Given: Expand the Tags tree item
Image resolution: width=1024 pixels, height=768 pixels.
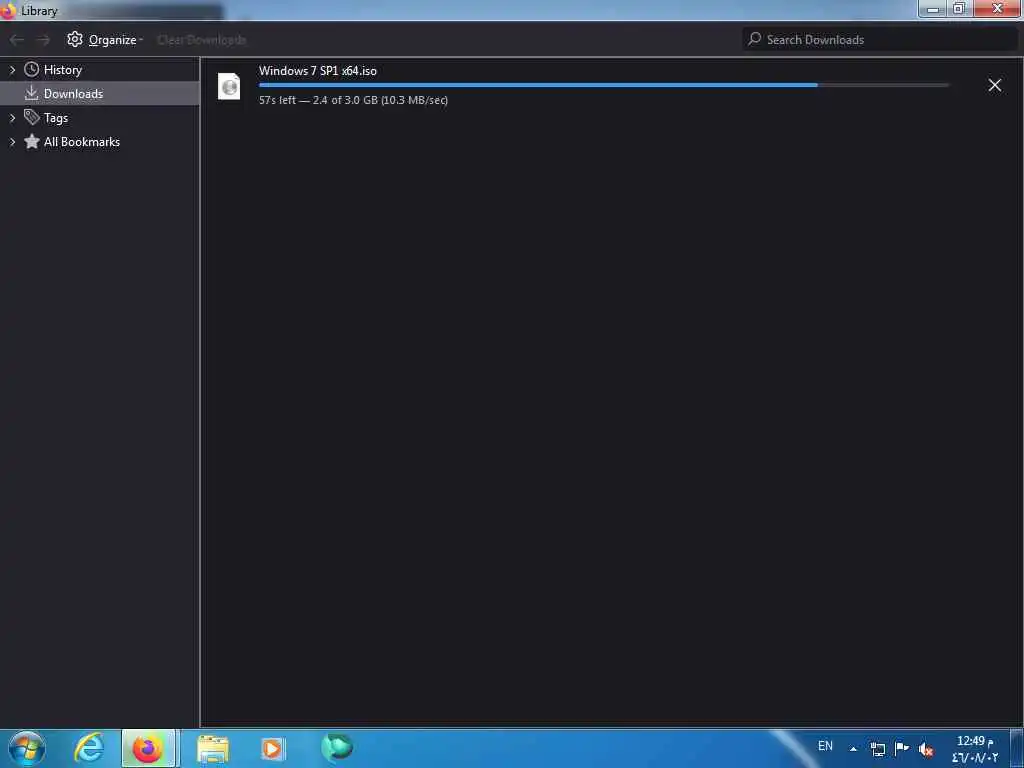Looking at the screenshot, I should tap(12, 118).
